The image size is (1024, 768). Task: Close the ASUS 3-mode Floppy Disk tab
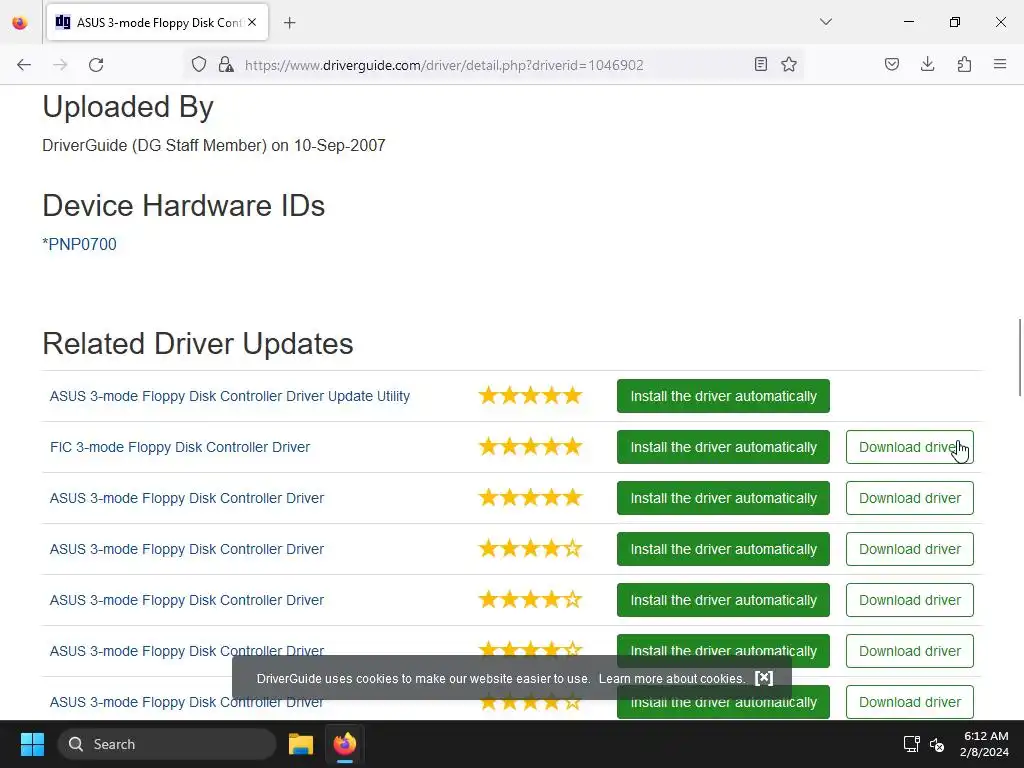252,22
